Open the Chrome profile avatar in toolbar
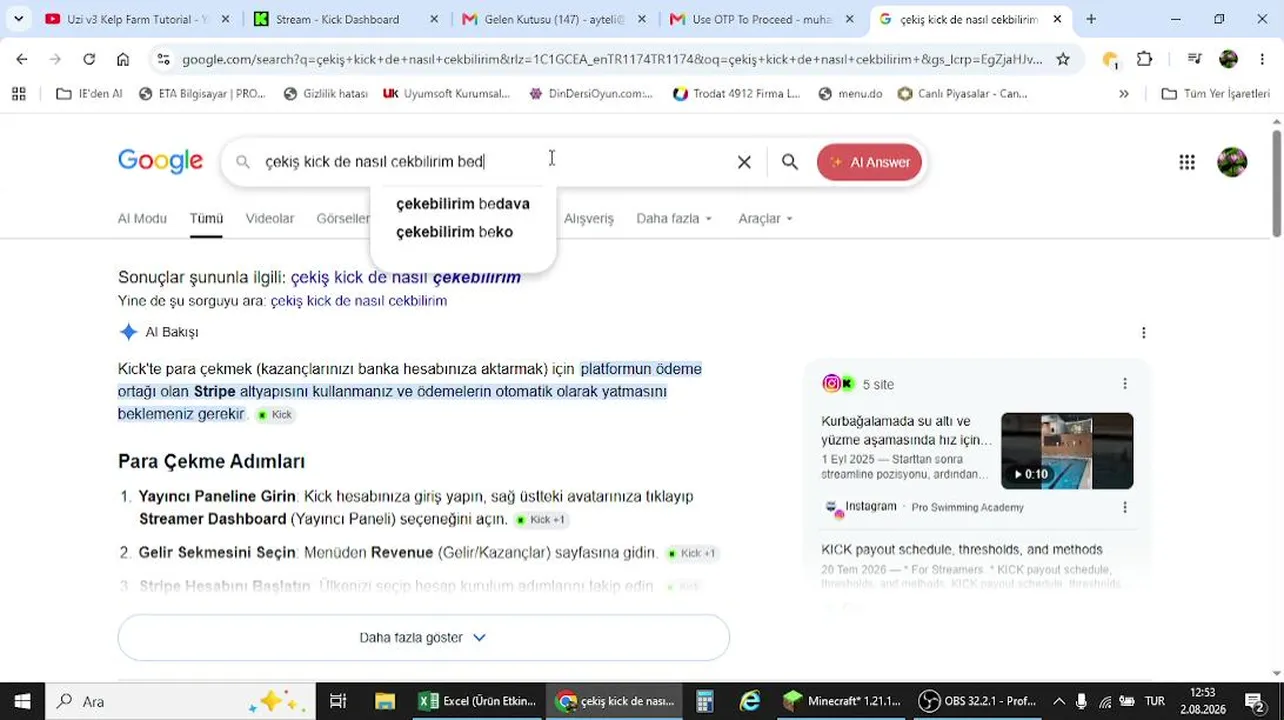Image resolution: width=1284 pixels, height=720 pixels. (x=1229, y=59)
